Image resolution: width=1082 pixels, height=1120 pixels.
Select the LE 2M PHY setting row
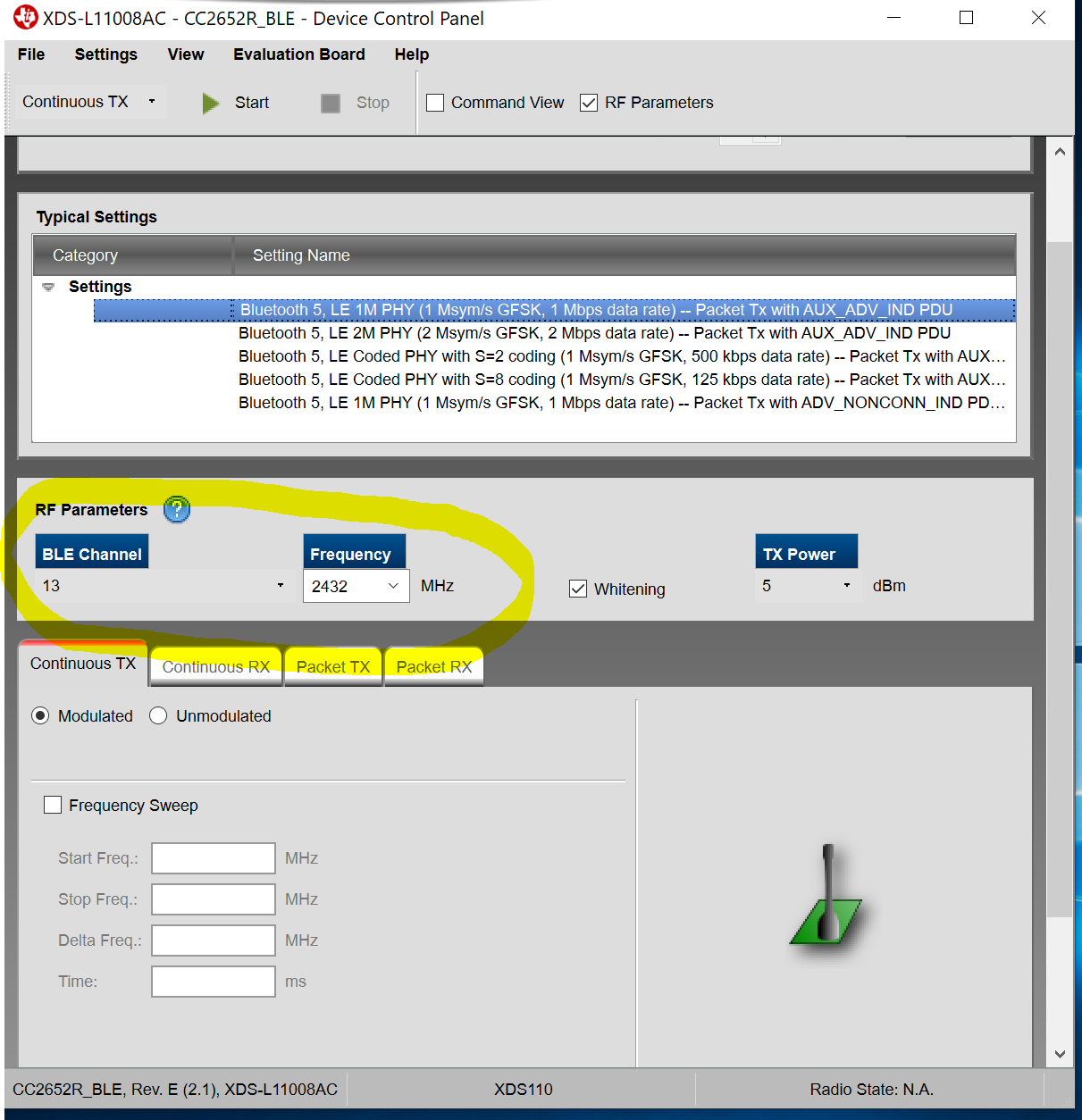[594, 333]
